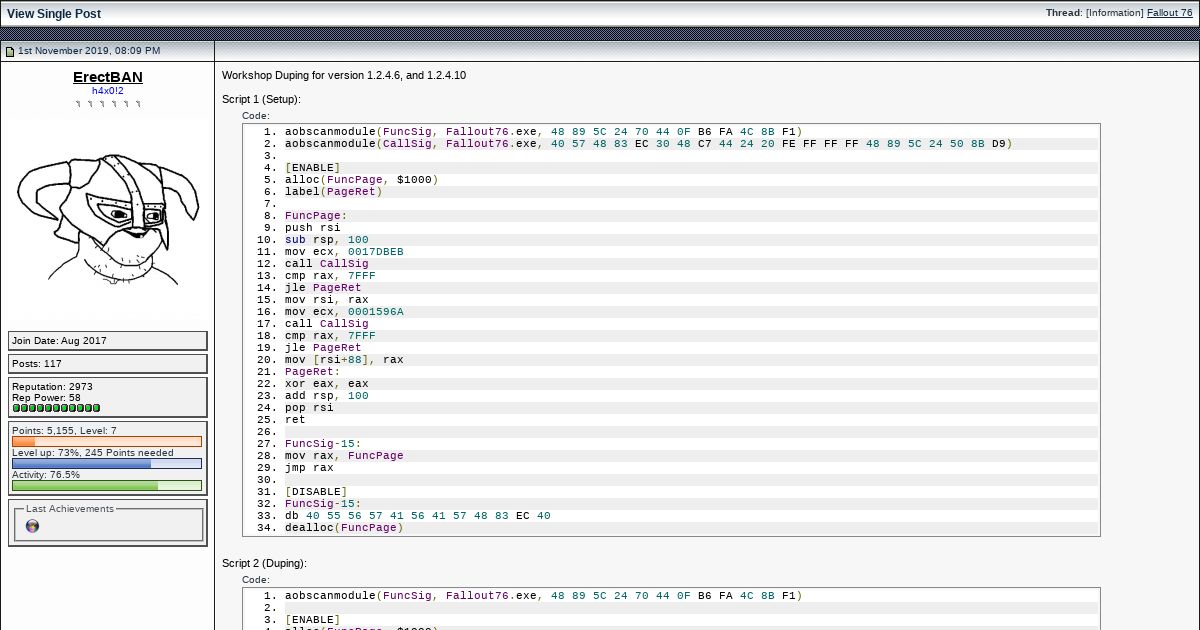Click the Posts: 117 info box

pos(108,364)
